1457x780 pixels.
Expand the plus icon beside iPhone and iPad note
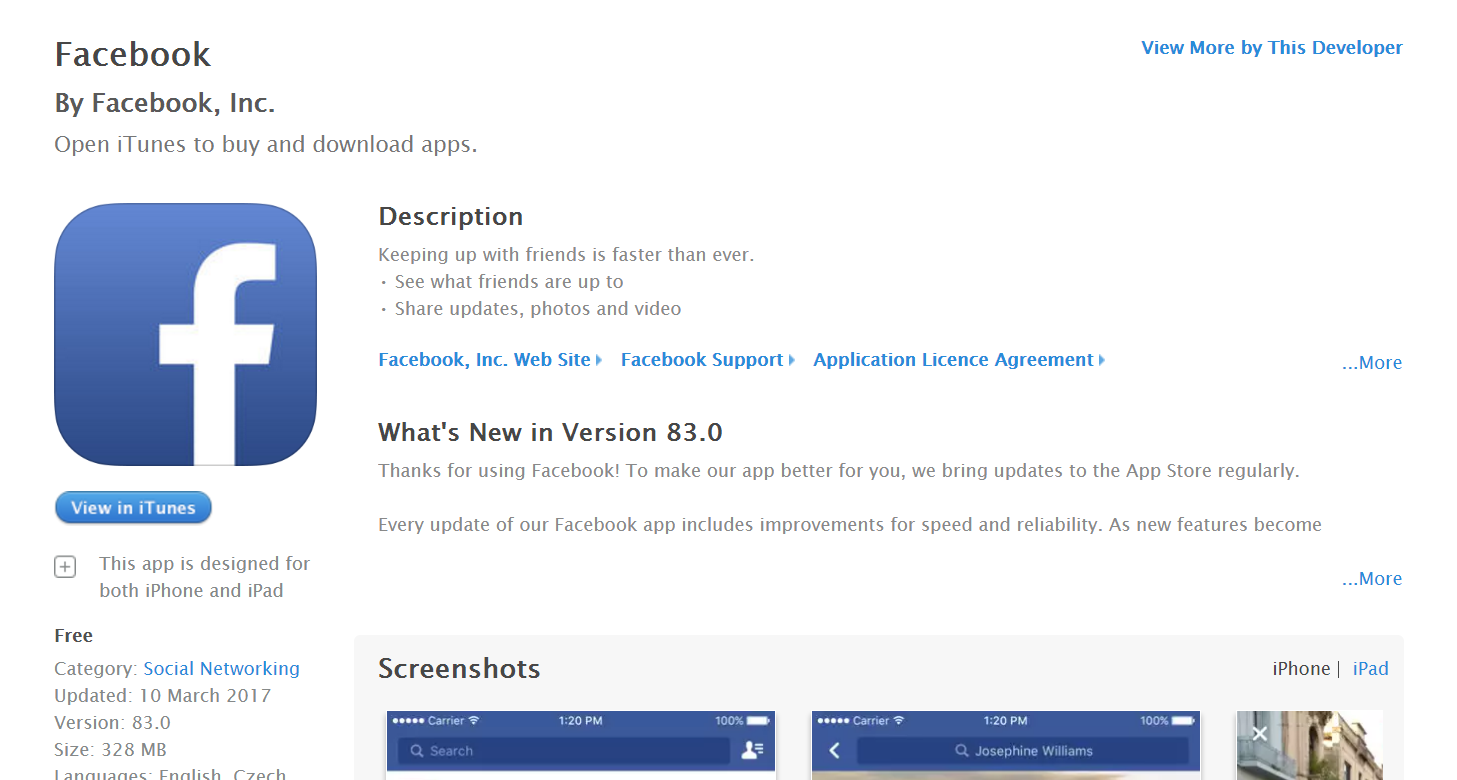point(65,567)
